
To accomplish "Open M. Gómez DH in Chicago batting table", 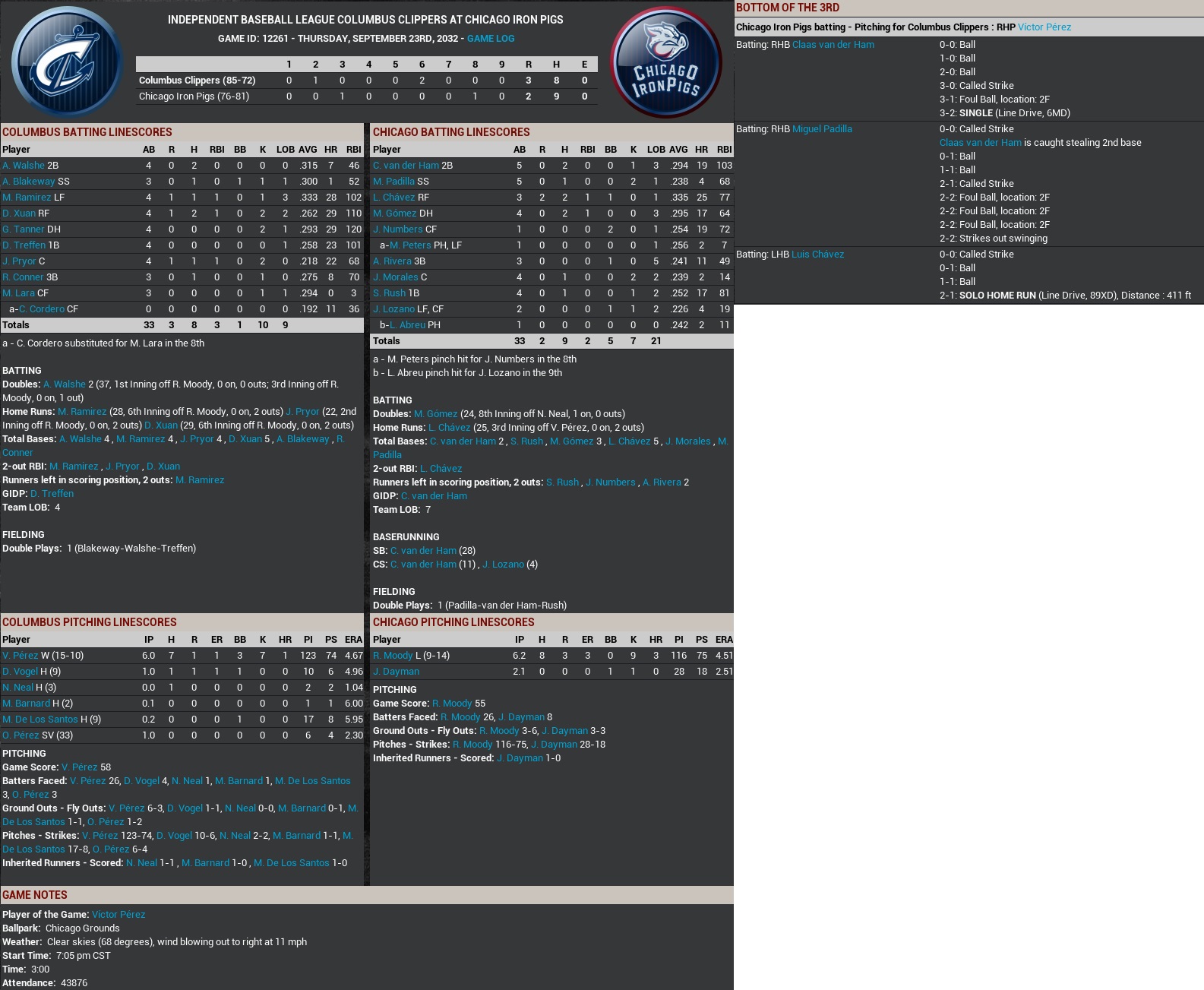I will 395,213.
